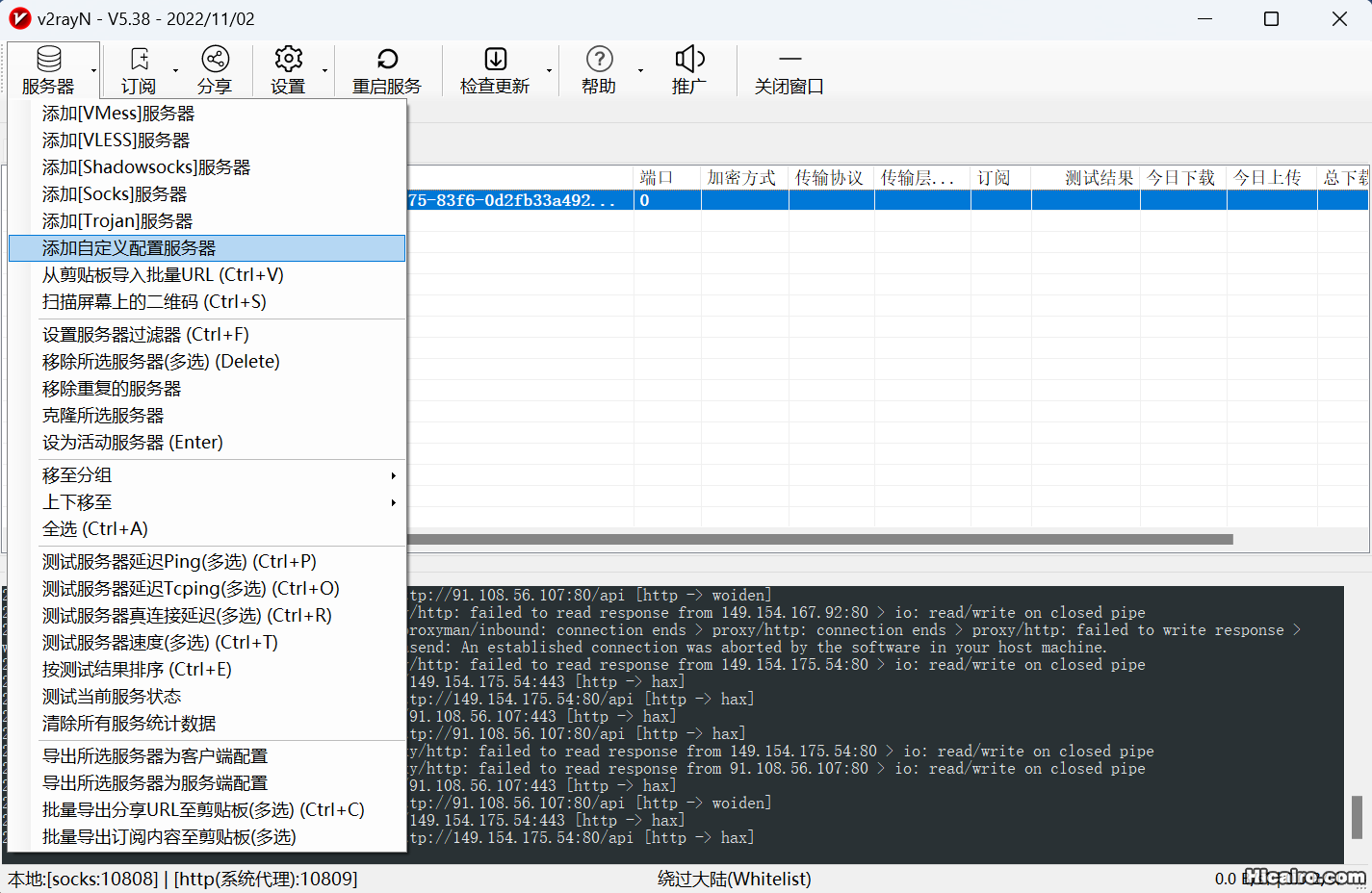Choose 移除所选服务器(多选) menu entry
This screenshot has height=893, width=1372.
point(207,362)
